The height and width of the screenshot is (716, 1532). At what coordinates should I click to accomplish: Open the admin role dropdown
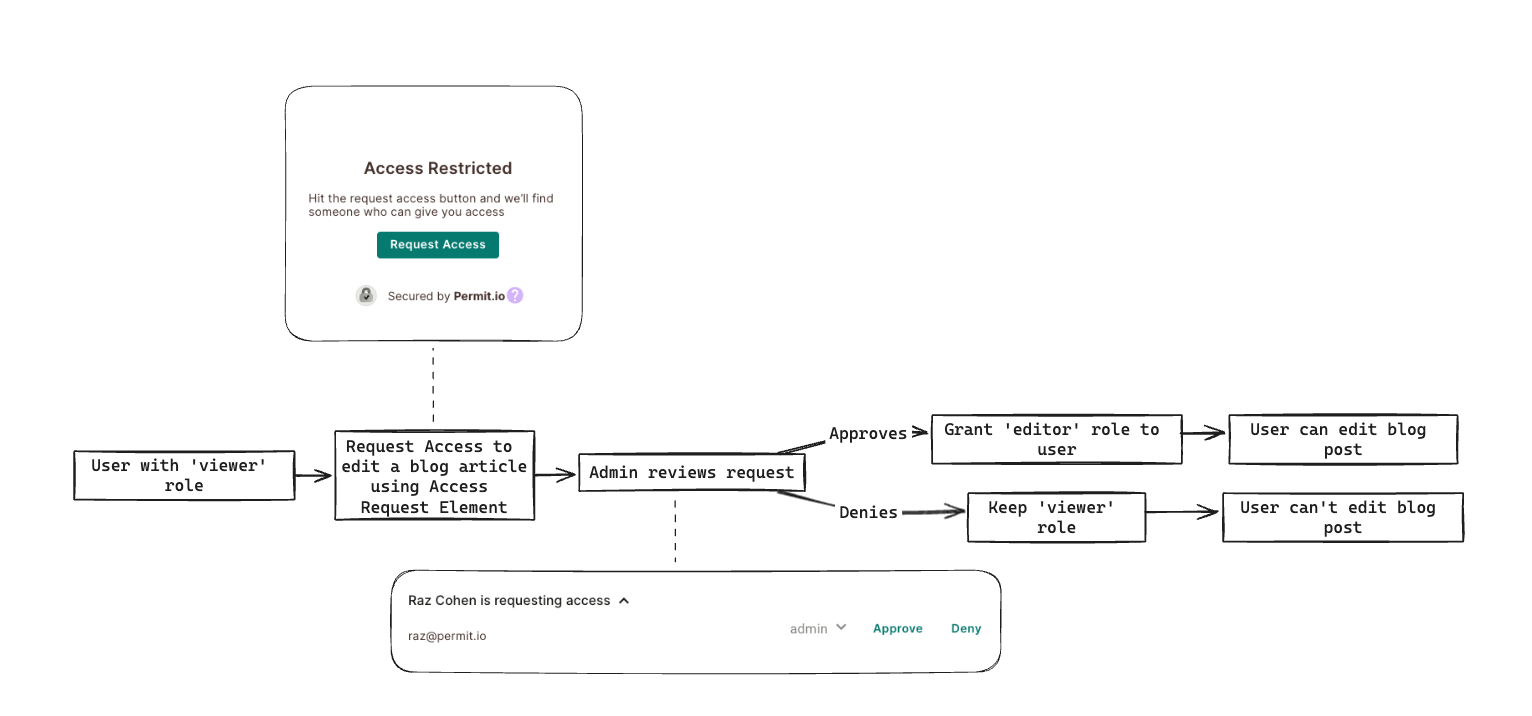(x=818, y=628)
